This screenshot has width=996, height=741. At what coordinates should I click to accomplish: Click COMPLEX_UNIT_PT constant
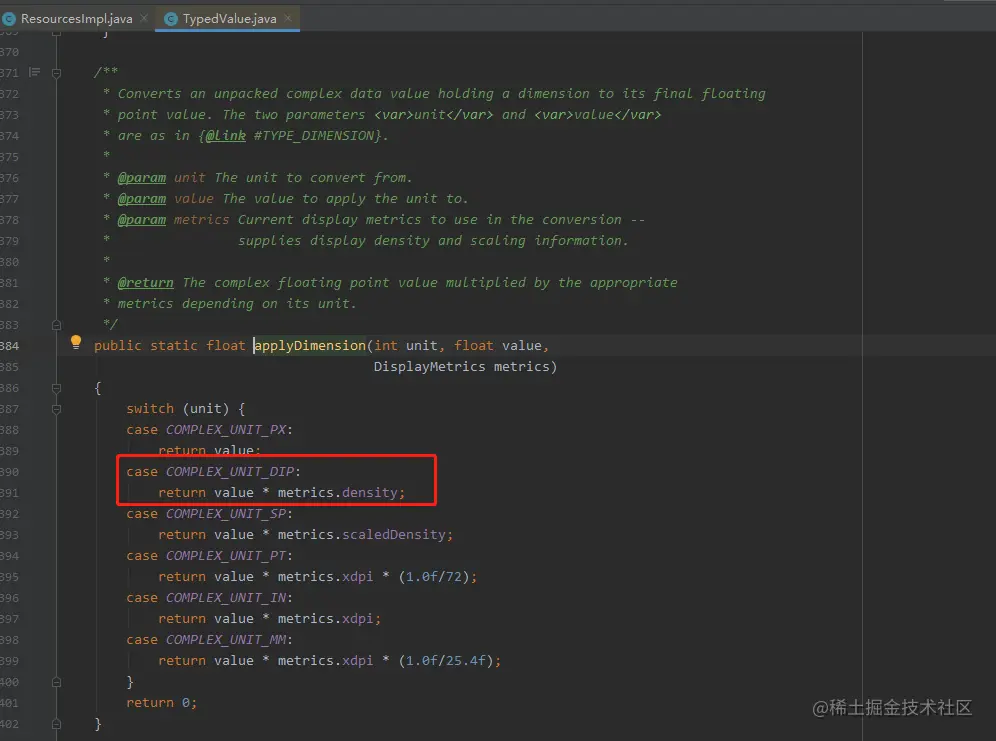click(x=226, y=556)
